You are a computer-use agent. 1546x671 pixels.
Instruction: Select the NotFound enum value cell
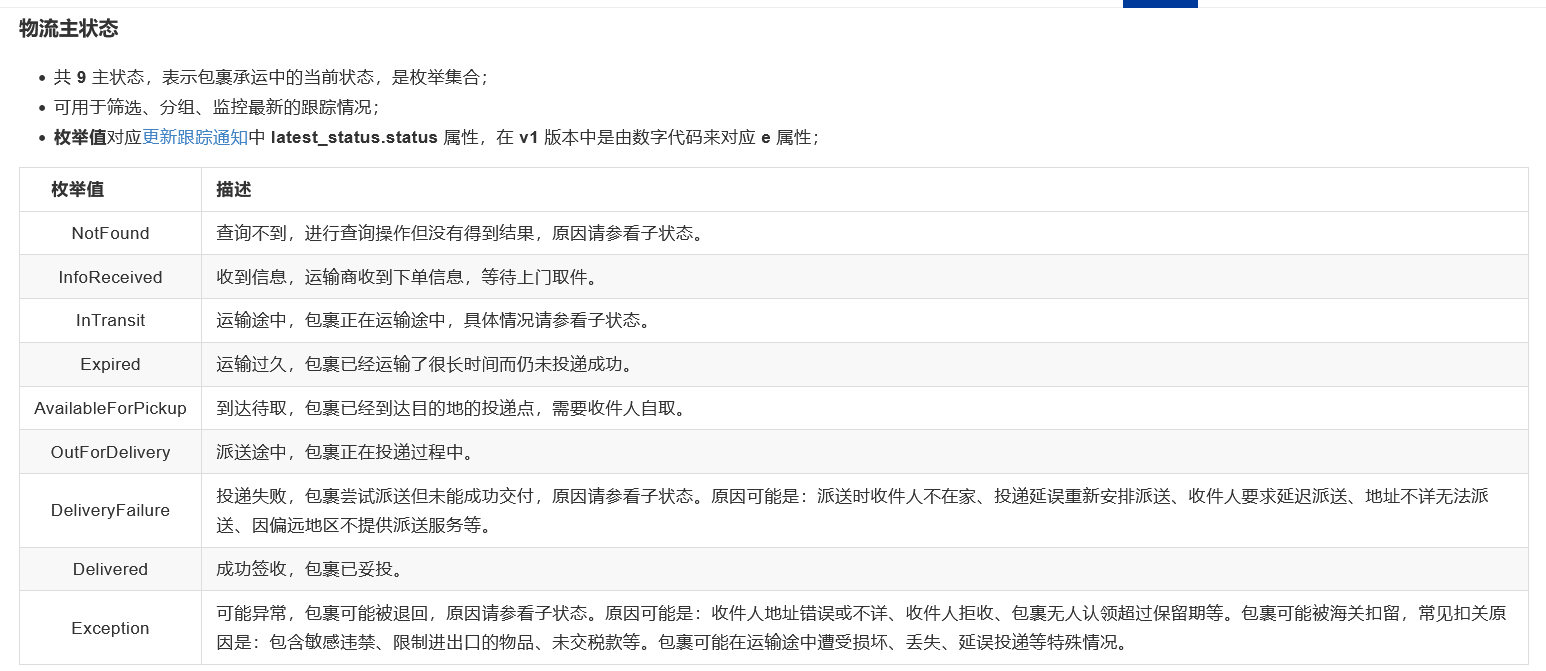coord(110,233)
